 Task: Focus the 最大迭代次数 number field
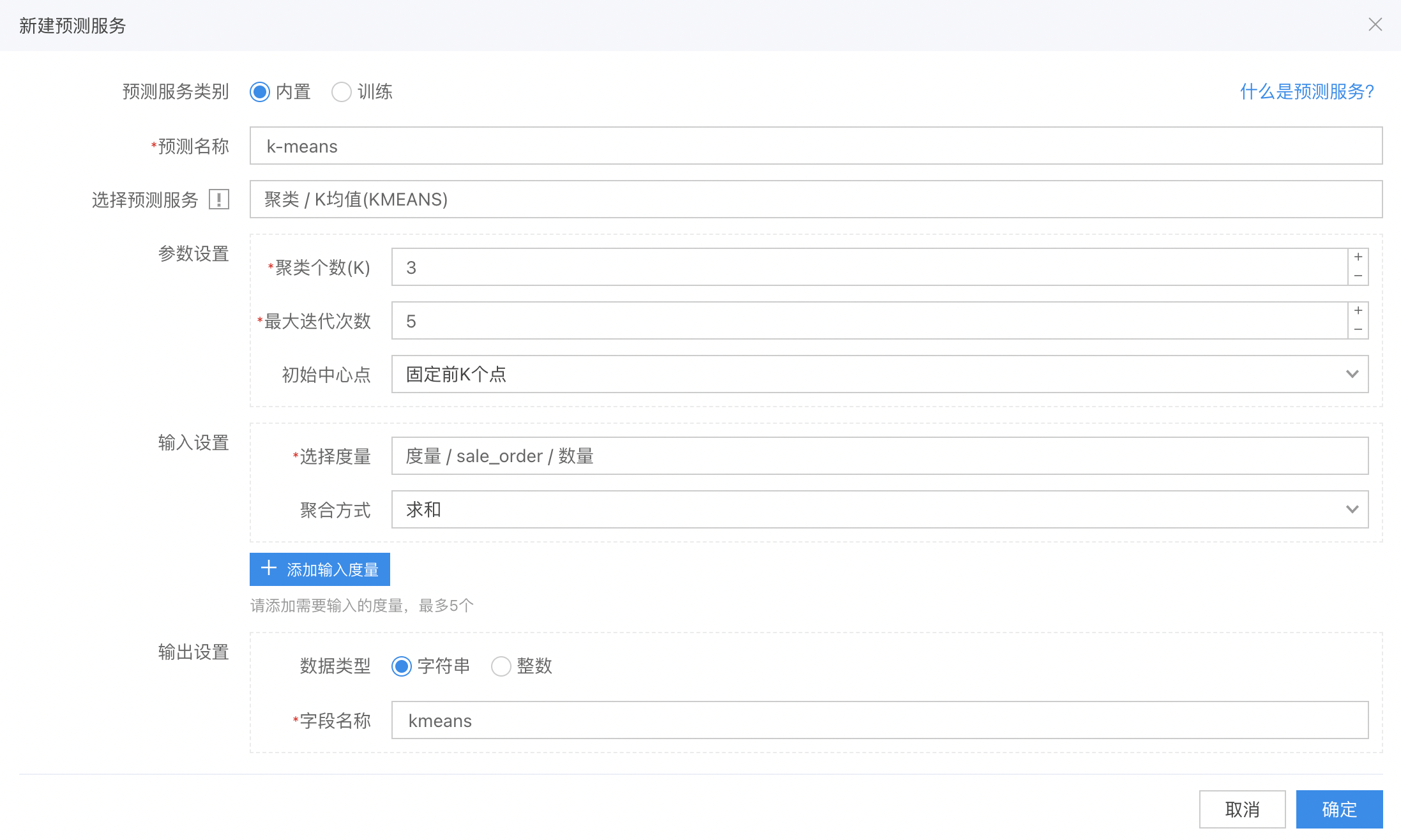click(870, 320)
